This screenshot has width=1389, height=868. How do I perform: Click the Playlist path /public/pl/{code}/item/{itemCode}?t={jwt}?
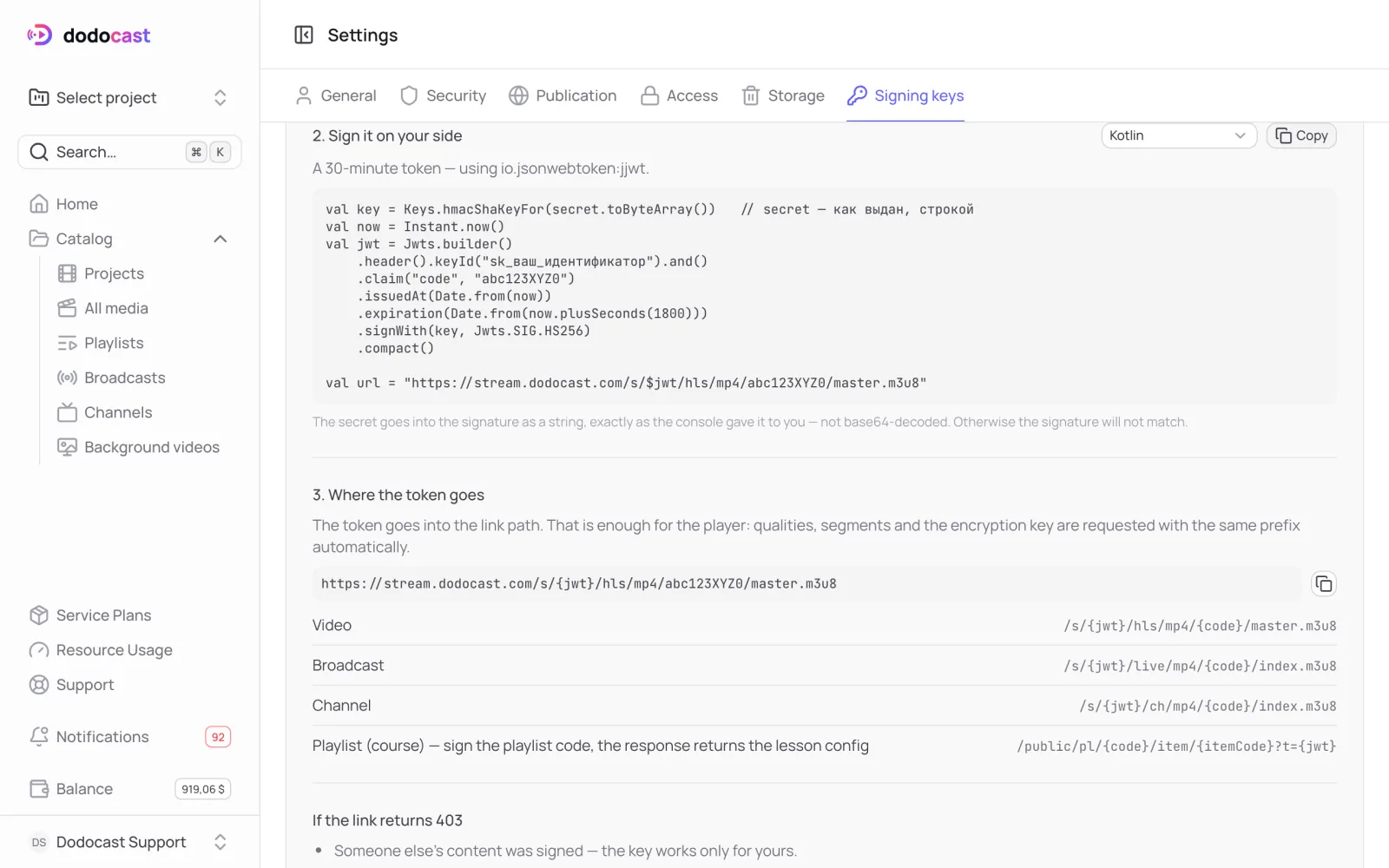(1176, 746)
